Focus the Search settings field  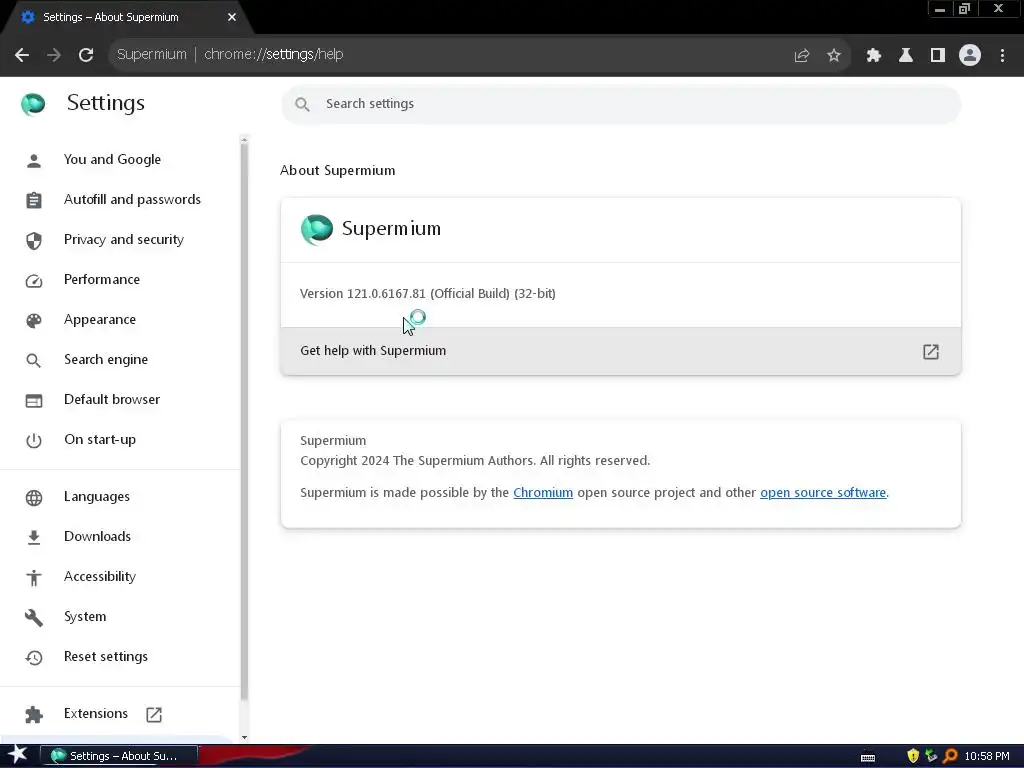[620, 104]
